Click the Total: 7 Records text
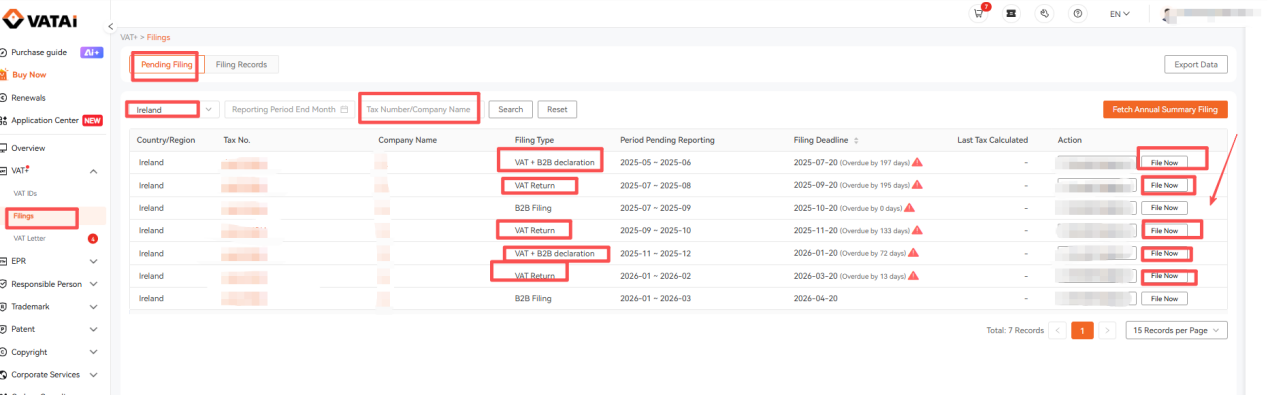The image size is (1268, 395). (1015, 330)
